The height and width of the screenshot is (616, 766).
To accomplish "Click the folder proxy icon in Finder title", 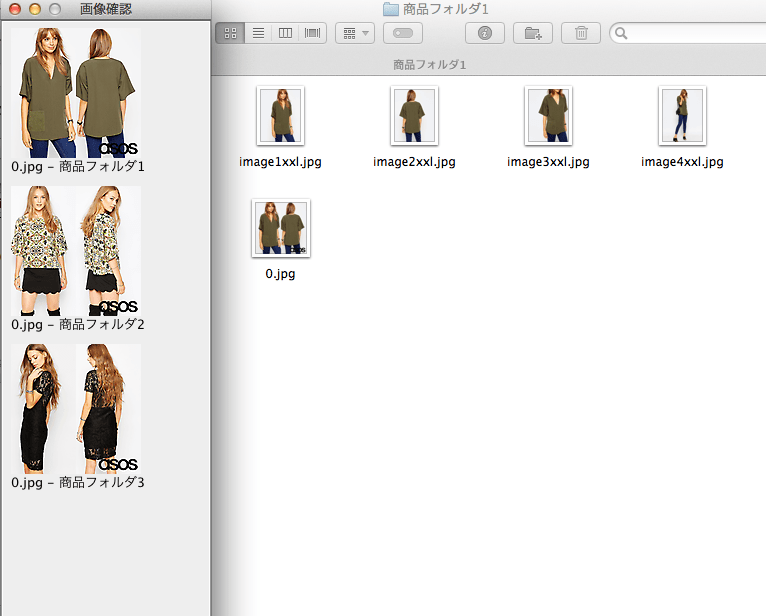I will [x=391, y=9].
